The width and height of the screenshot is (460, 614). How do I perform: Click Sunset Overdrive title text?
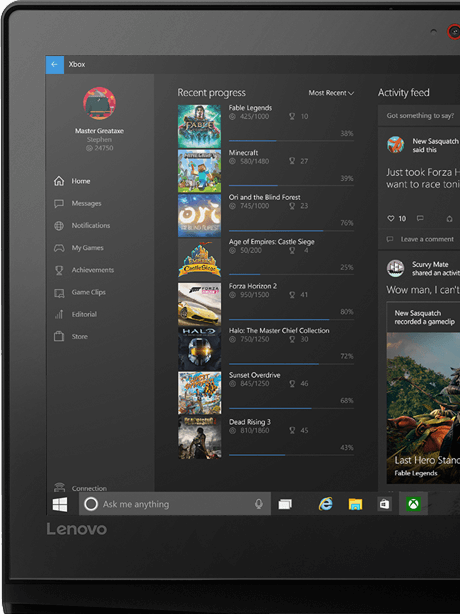pyautogui.click(x=254, y=375)
